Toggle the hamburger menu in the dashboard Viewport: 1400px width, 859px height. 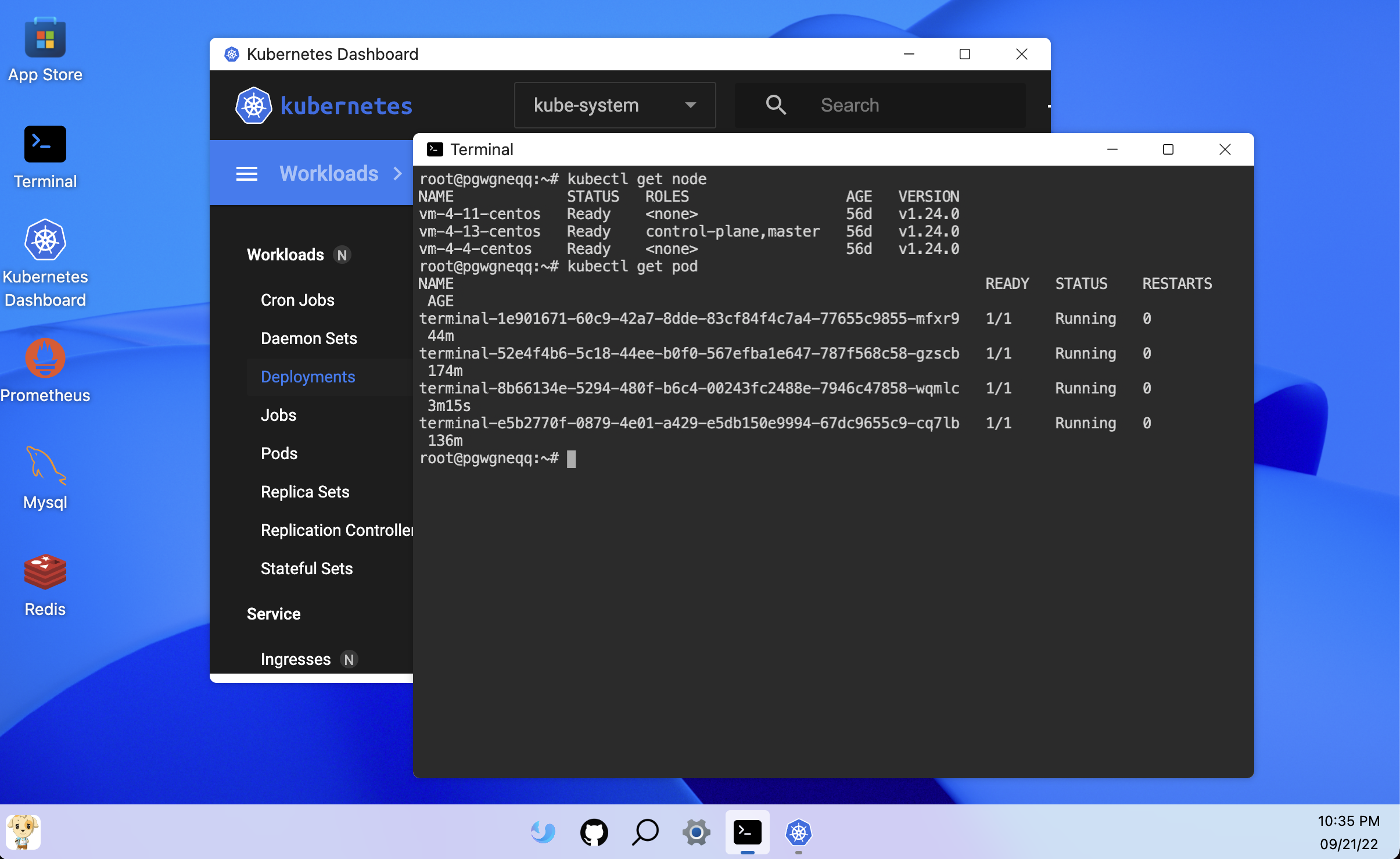[246, 173]
